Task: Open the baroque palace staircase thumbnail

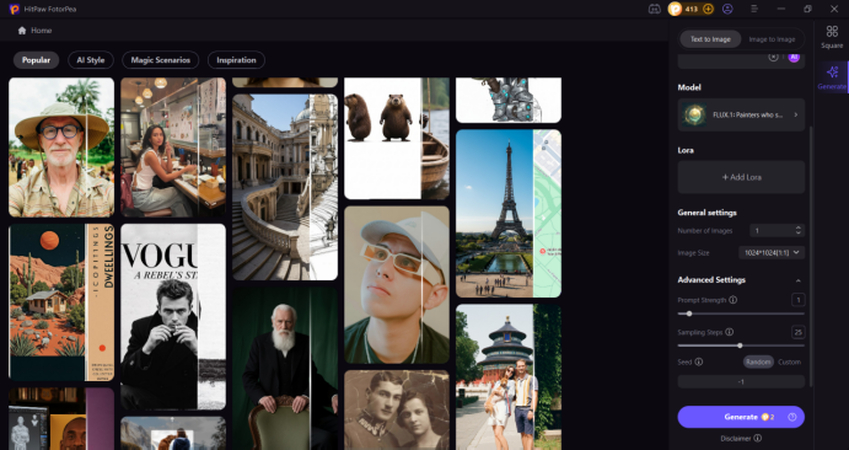Action: 285,187
